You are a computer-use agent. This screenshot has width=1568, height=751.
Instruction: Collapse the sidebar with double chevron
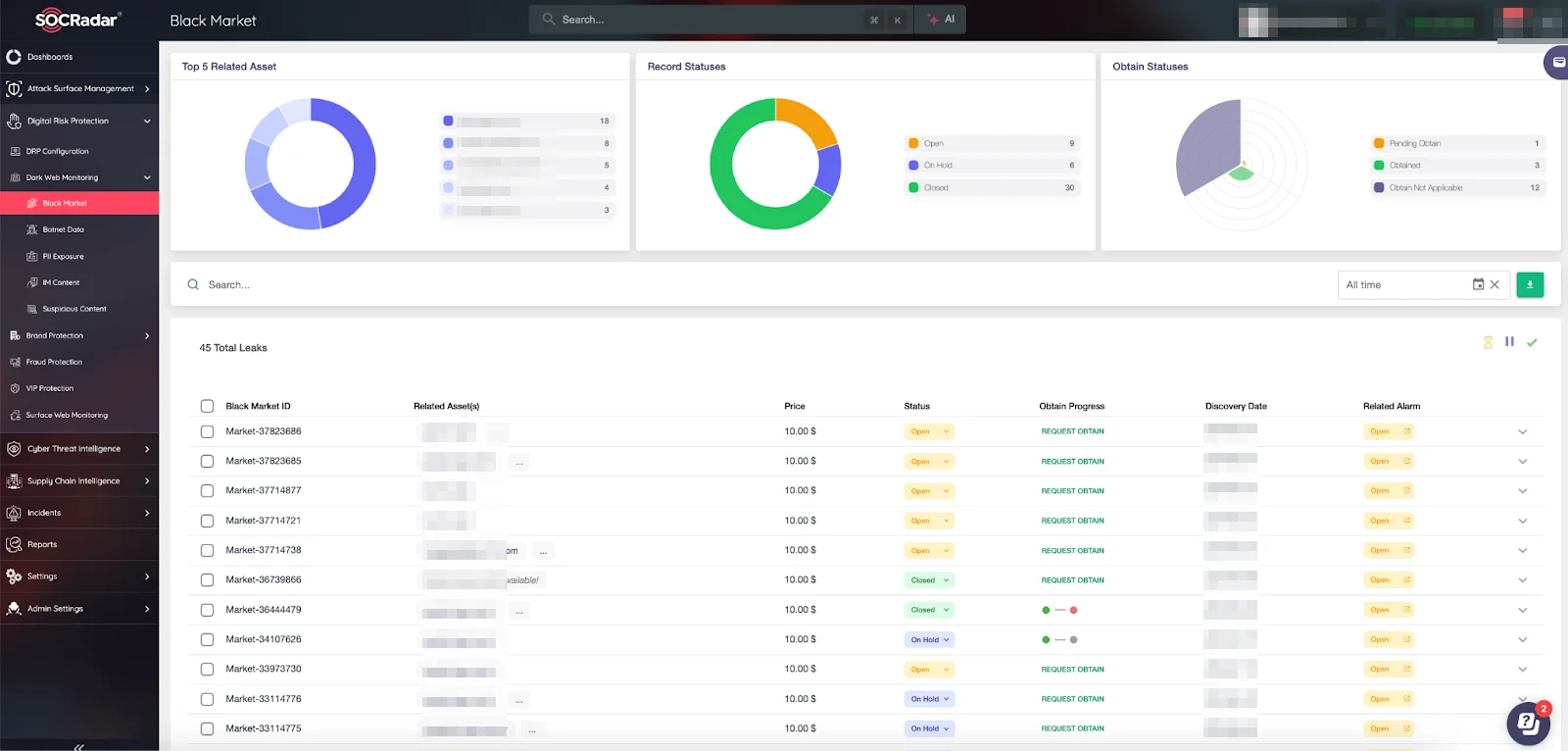(79, 746)
